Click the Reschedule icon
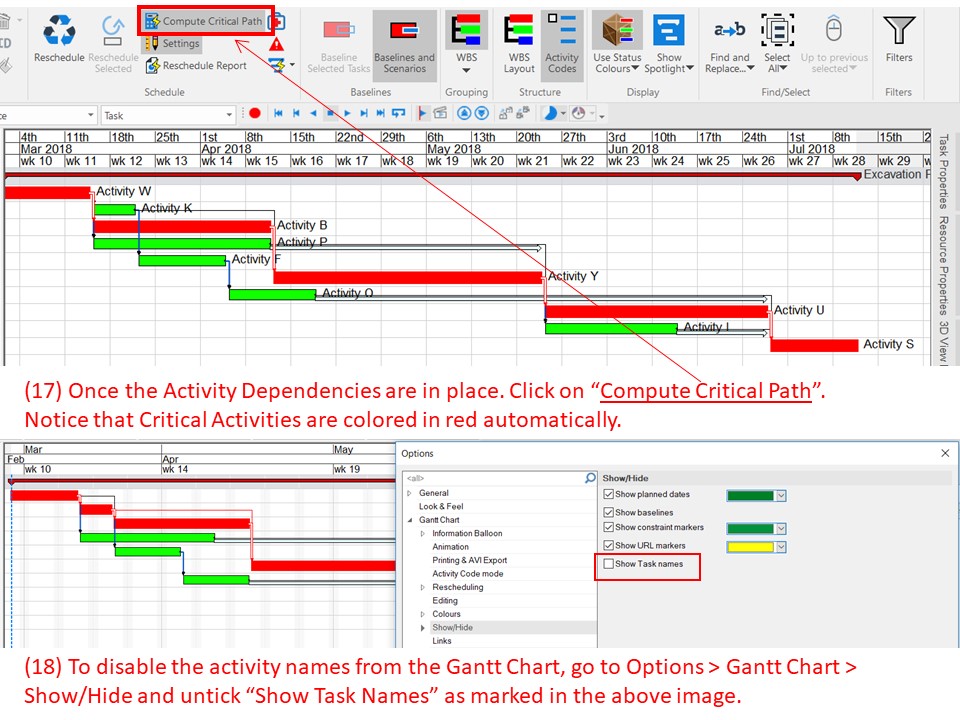This screenshot has width=960, height=720. point(59,40)
